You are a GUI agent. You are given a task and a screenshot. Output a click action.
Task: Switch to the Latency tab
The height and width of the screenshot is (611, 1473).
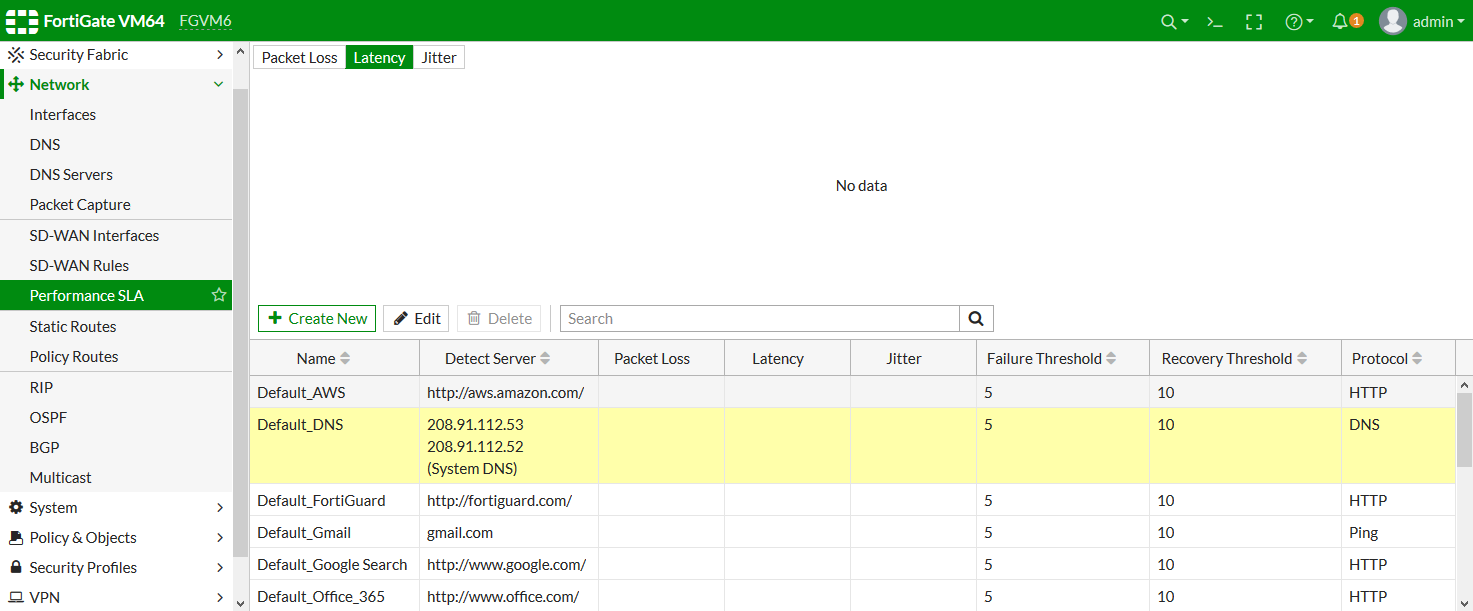(x=379, y=58)
